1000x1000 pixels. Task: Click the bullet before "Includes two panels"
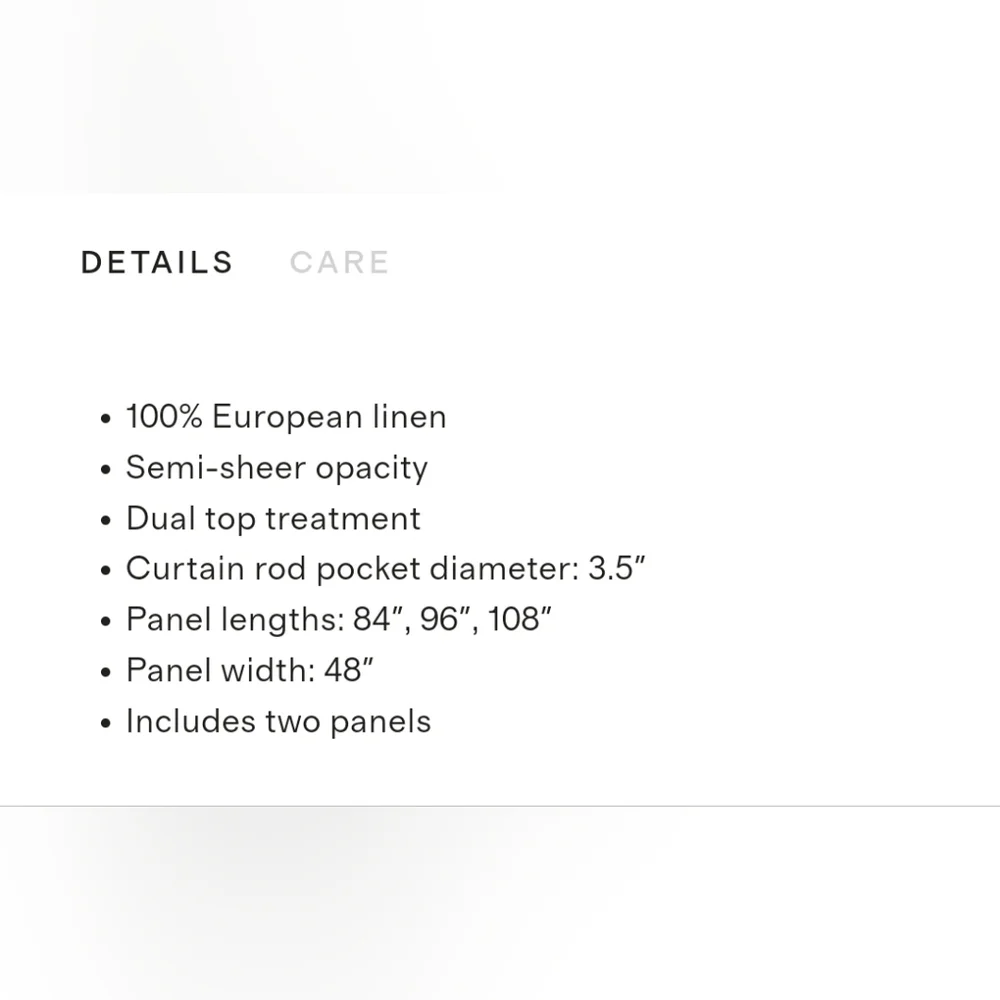pos(106,724)
